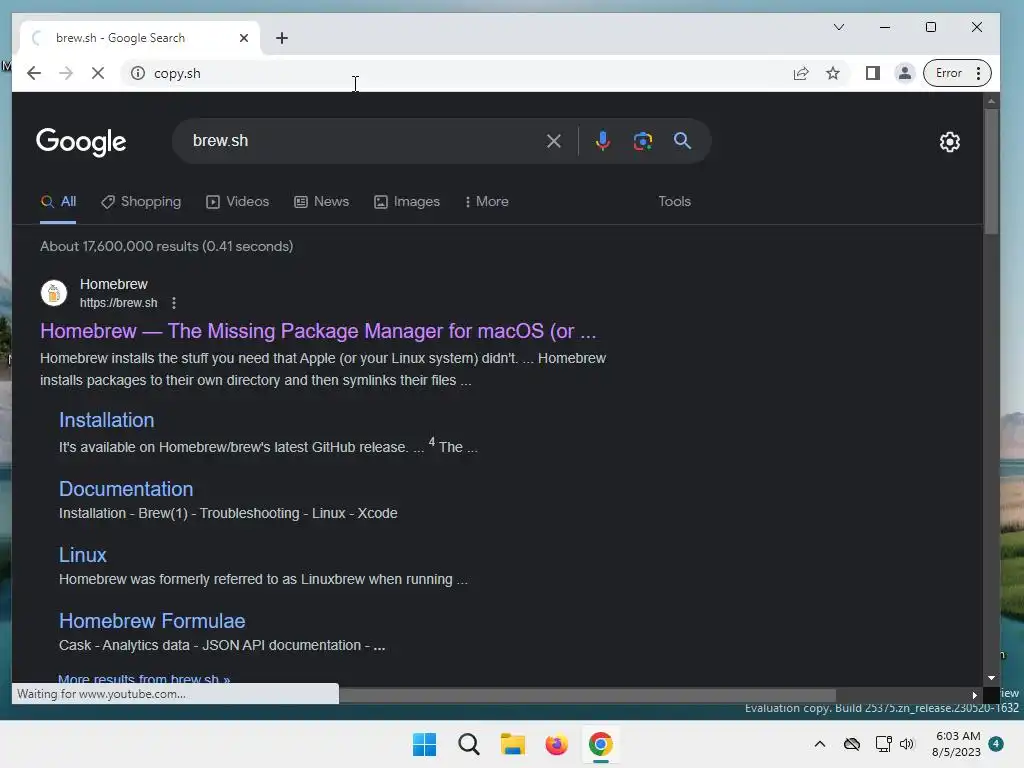Open notification badge showing 4
The width and height of the screenshot is (1024, 768).
tap(996, 744)
